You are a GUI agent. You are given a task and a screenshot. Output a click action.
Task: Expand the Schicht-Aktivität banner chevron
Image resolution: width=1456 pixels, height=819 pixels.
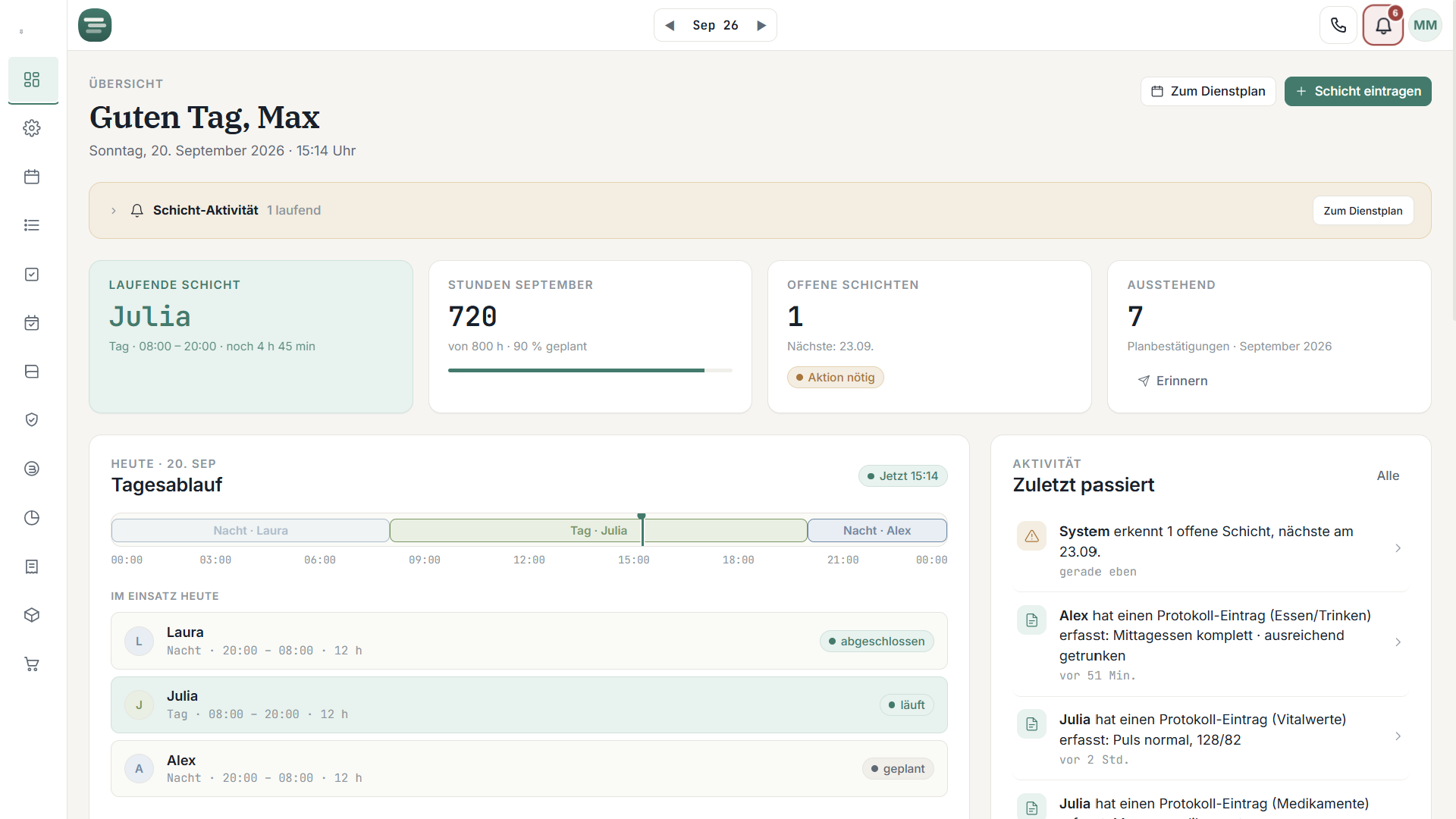[114, 211]
